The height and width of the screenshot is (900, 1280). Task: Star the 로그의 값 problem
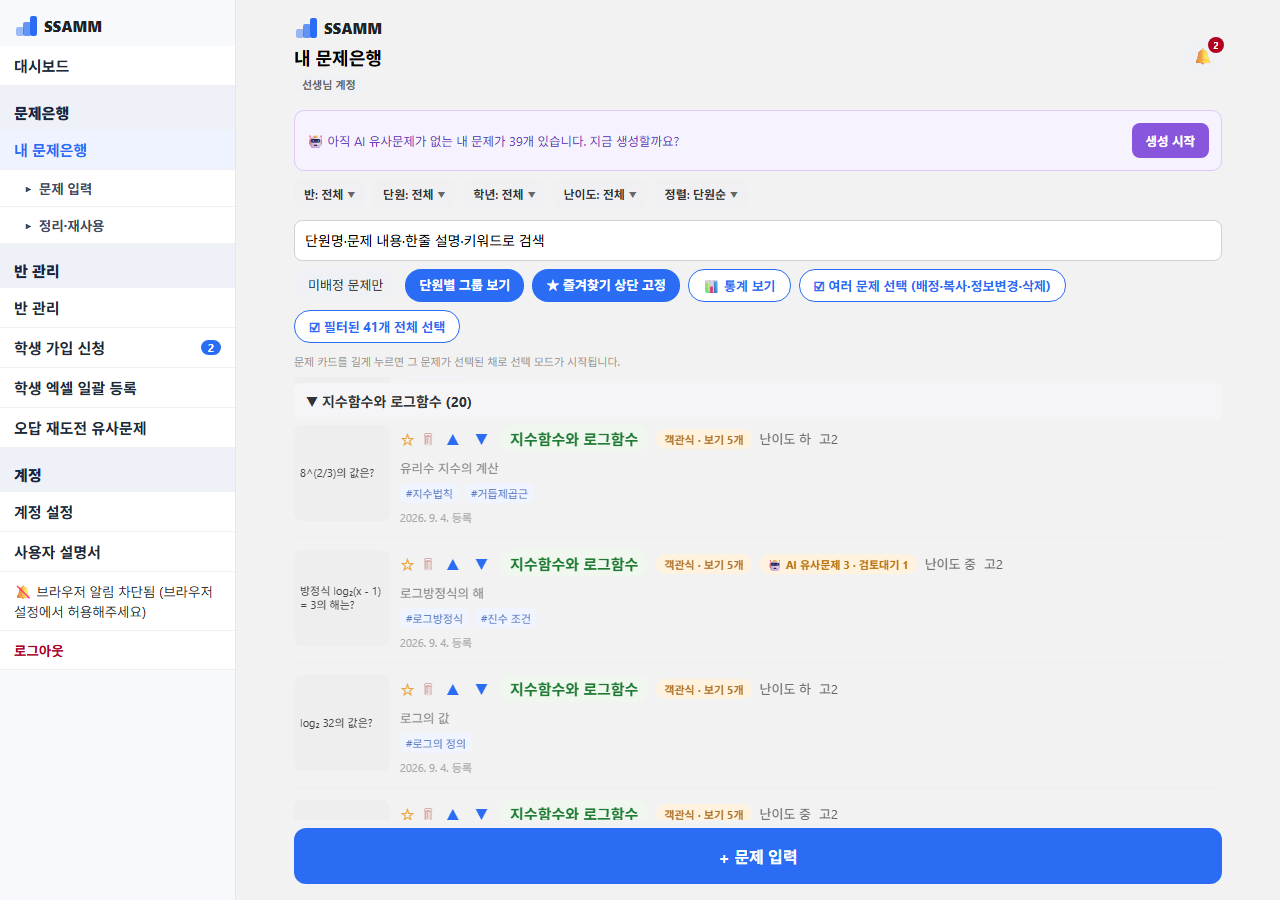tap(407, 689)
